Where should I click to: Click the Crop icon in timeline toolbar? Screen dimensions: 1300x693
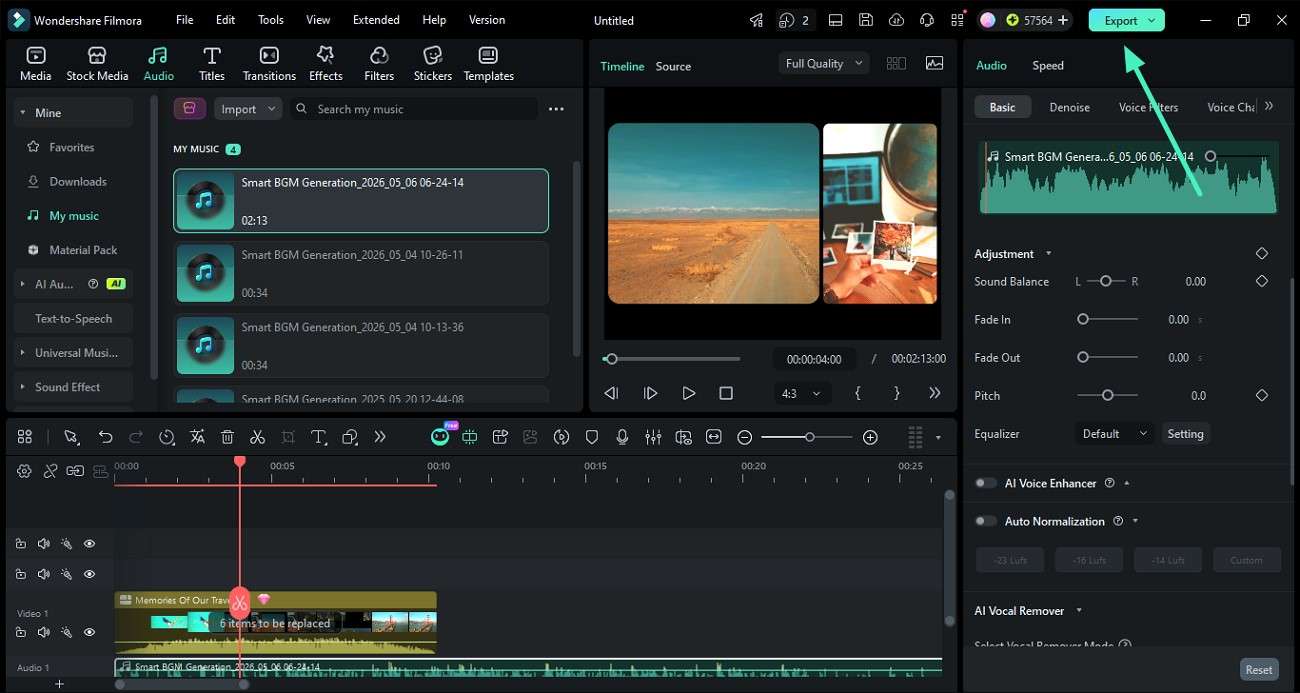tap(288, 437)
